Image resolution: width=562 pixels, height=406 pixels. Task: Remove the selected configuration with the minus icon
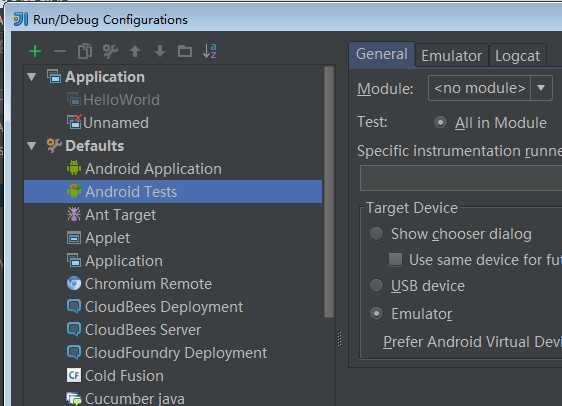coord(59,51)
